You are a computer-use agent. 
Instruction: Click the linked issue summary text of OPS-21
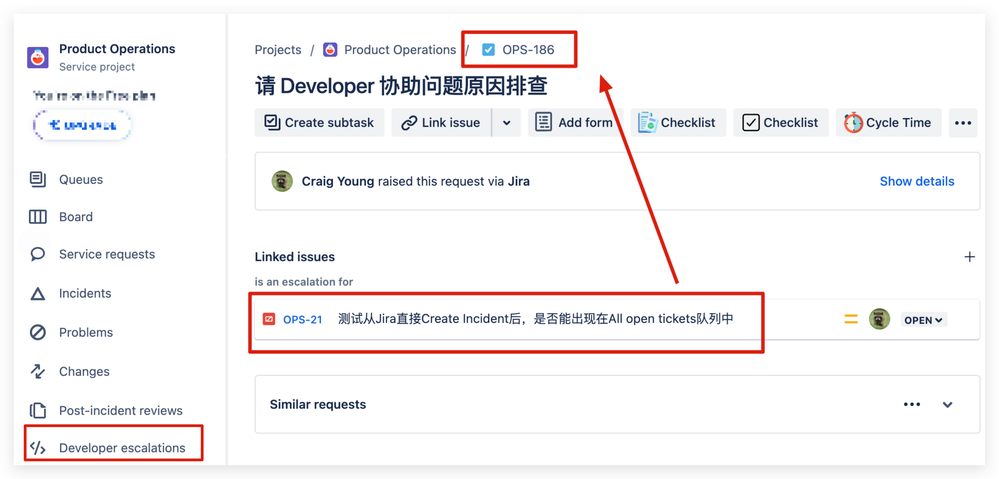pyautogui.click(x=536, y=319)
